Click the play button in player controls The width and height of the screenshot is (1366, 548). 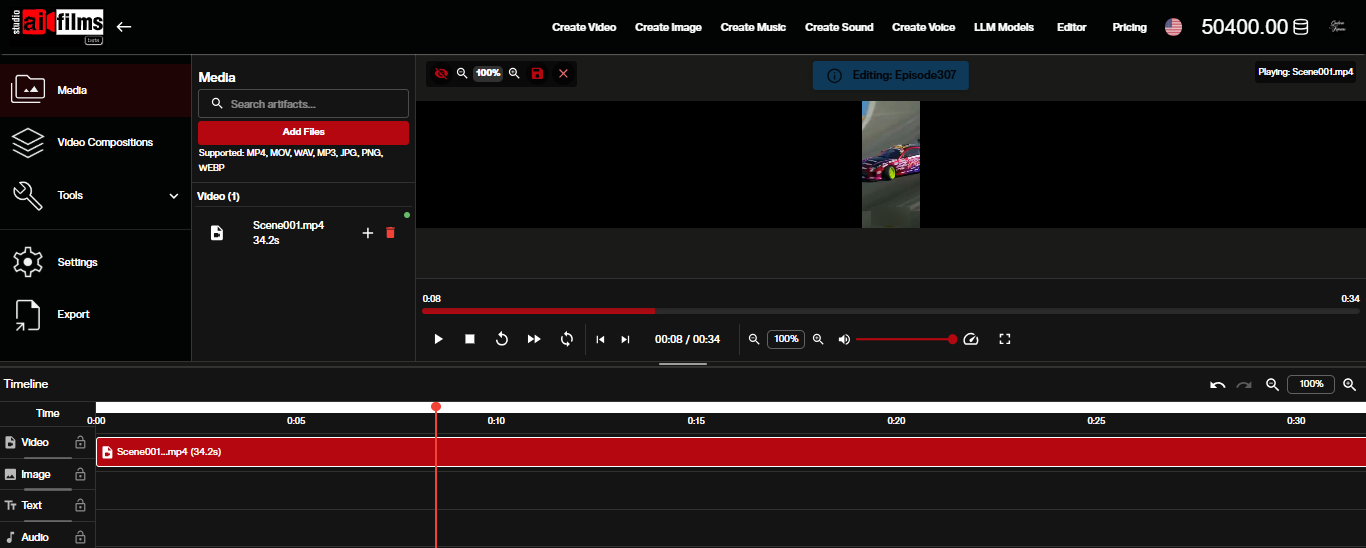[x=438, y=339]
